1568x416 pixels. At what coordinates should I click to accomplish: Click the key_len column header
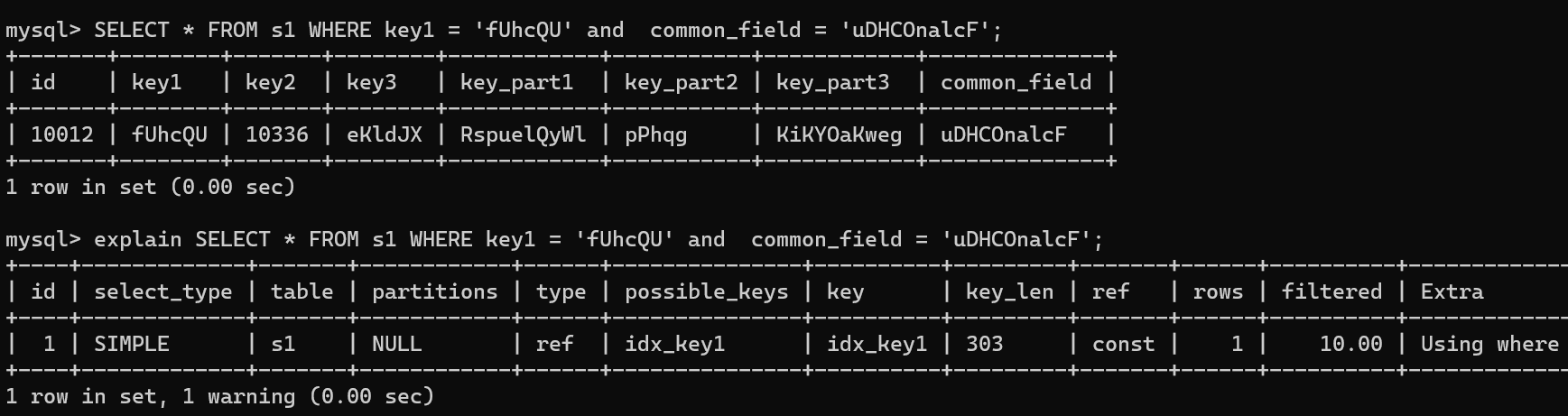click(1008, 292)
